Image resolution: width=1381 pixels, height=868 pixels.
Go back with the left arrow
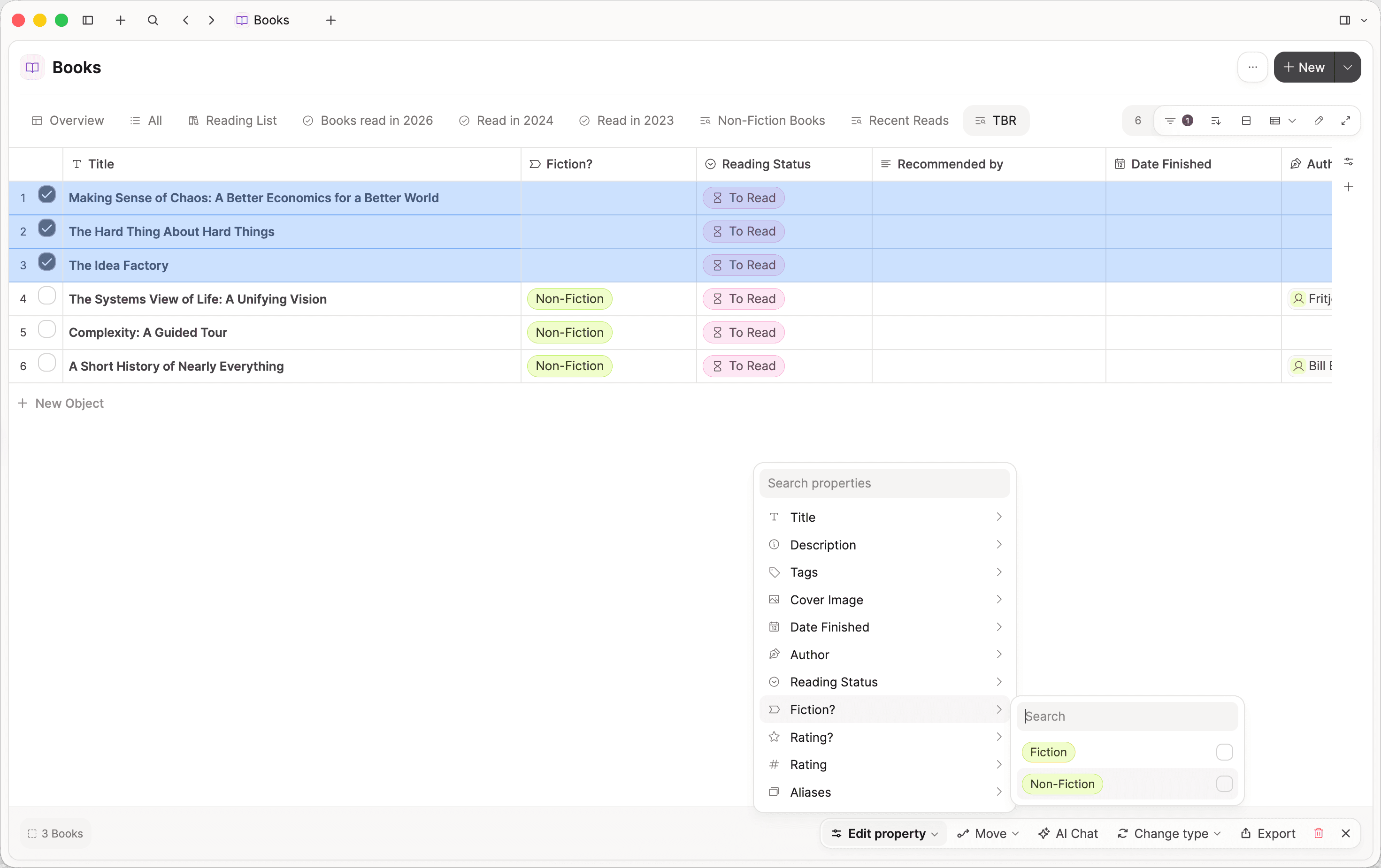click(x=185, y=20)
